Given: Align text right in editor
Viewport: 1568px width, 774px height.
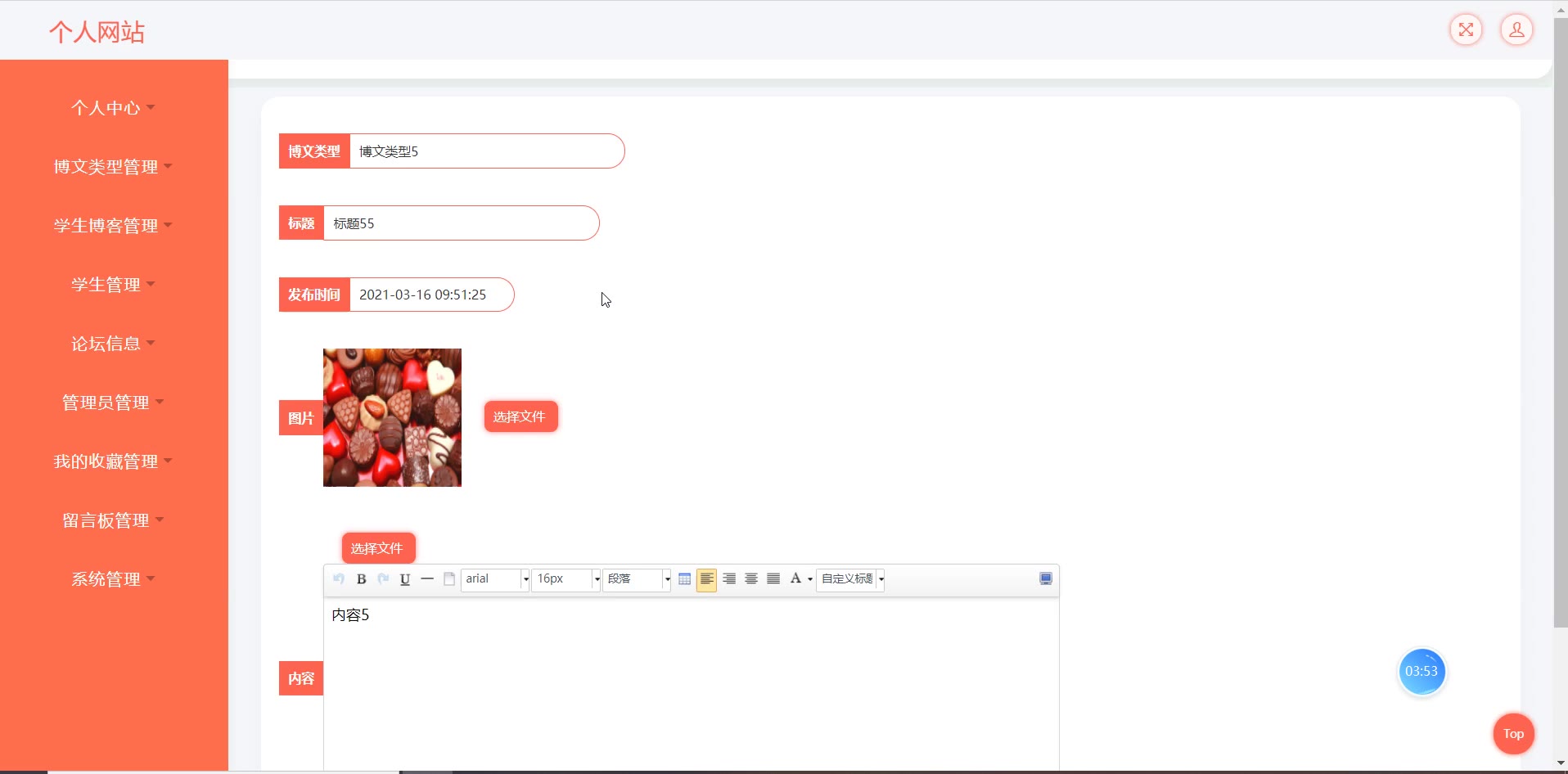Looking at the screenshot, I should [729, 579].
